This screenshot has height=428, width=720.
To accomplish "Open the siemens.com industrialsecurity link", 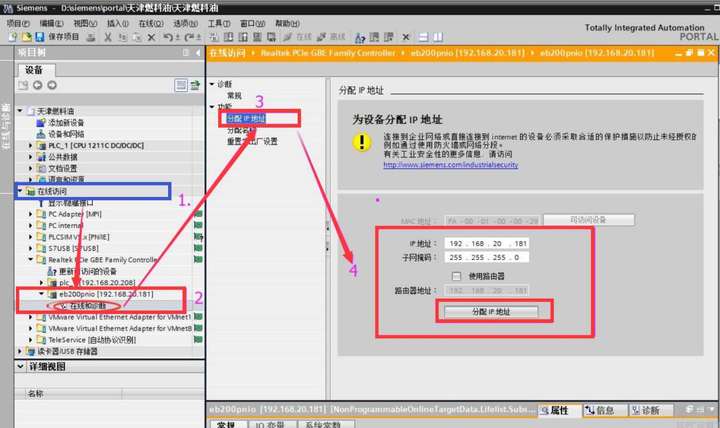I will coord(450,164).
